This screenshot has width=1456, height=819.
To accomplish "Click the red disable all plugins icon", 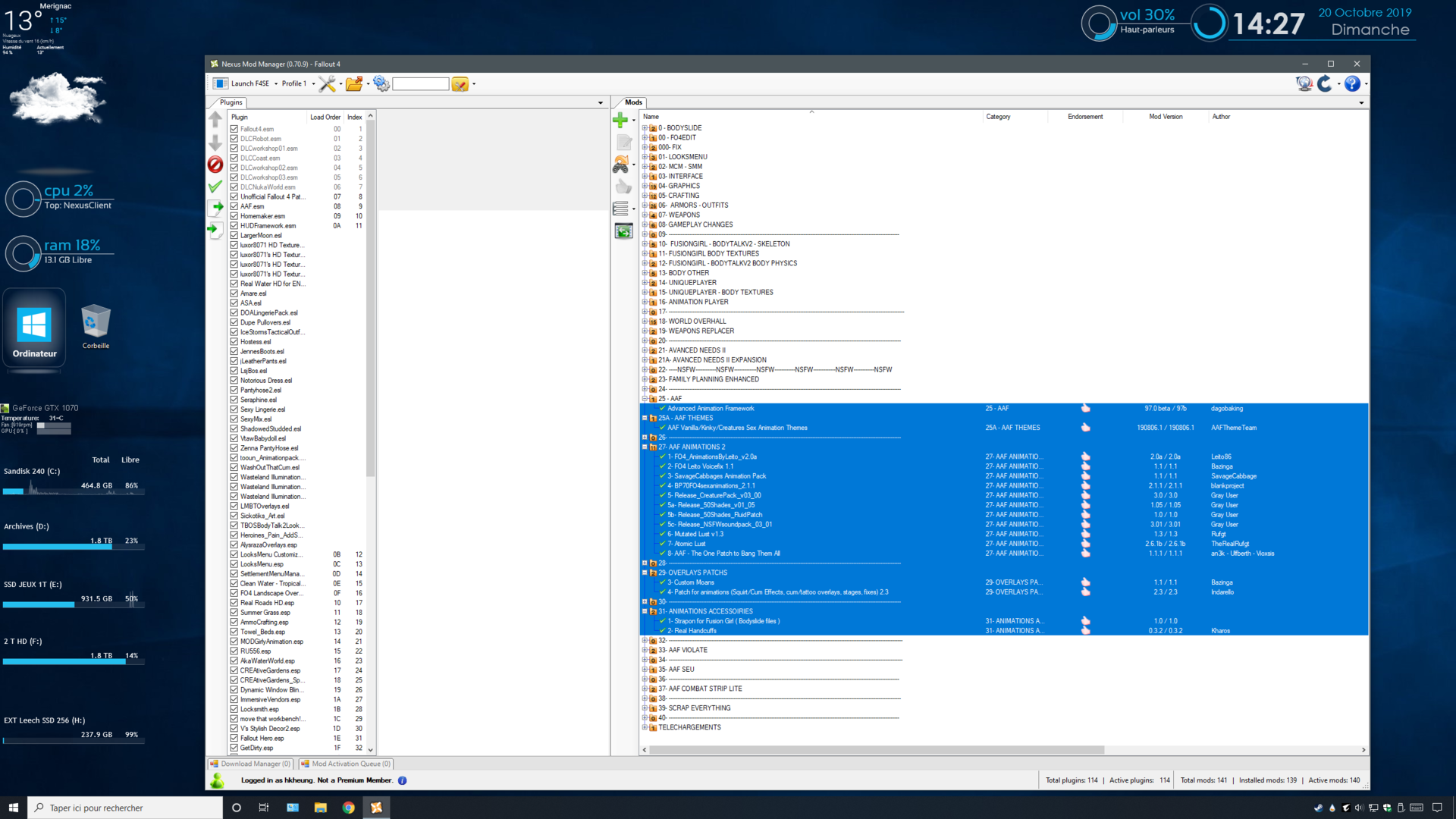I will pos(215,165).
